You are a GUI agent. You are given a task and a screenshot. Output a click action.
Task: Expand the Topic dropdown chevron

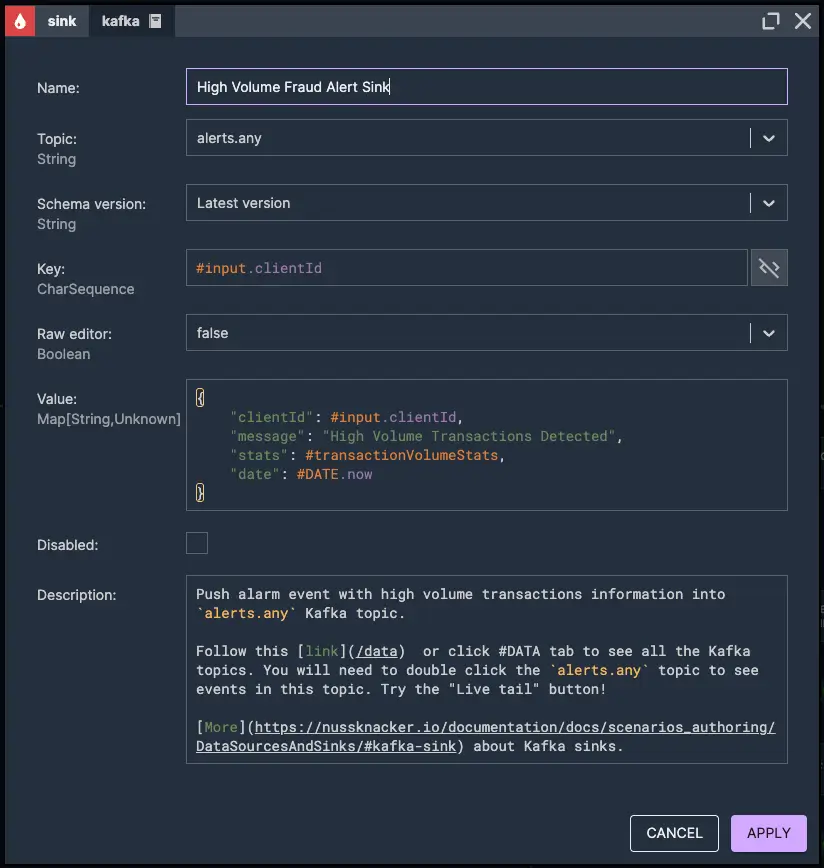click(x=769, y=138)
